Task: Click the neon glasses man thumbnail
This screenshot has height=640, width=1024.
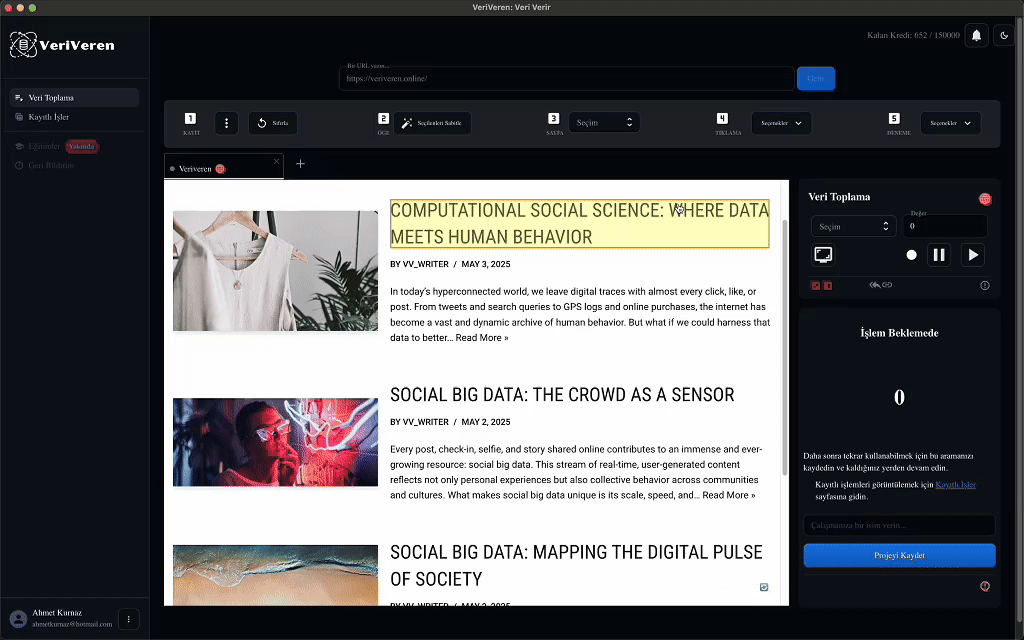Action: tap(275, 442)
